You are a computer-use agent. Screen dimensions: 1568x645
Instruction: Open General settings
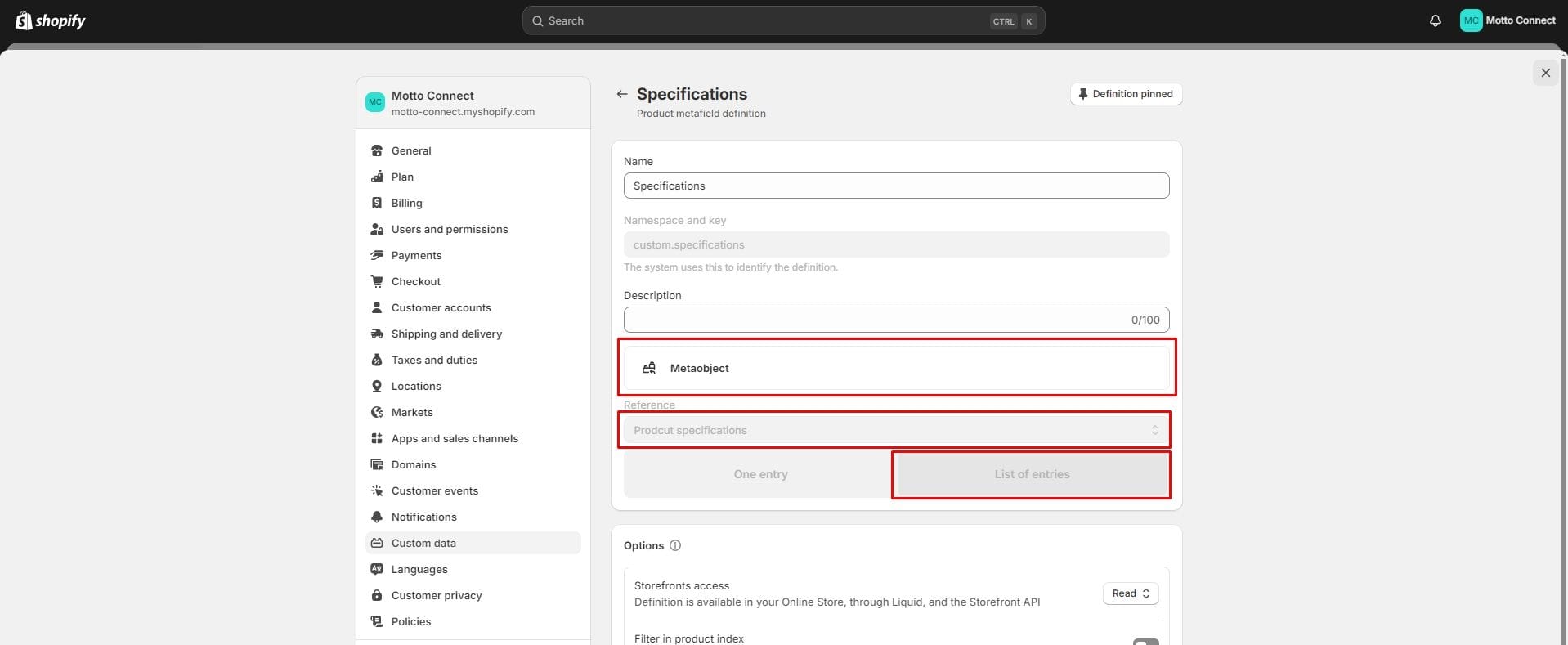tap(473, 150)
